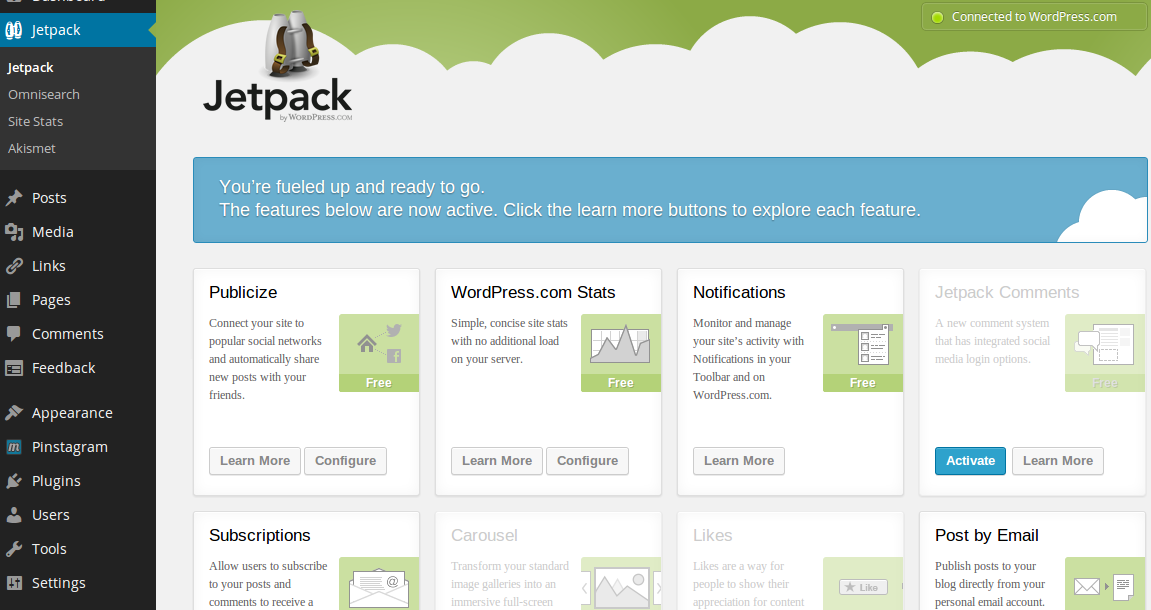Viewport: 1151px width, 610px height.
Task: Click the Feedback form icon
Action: (x=14, y=368)
